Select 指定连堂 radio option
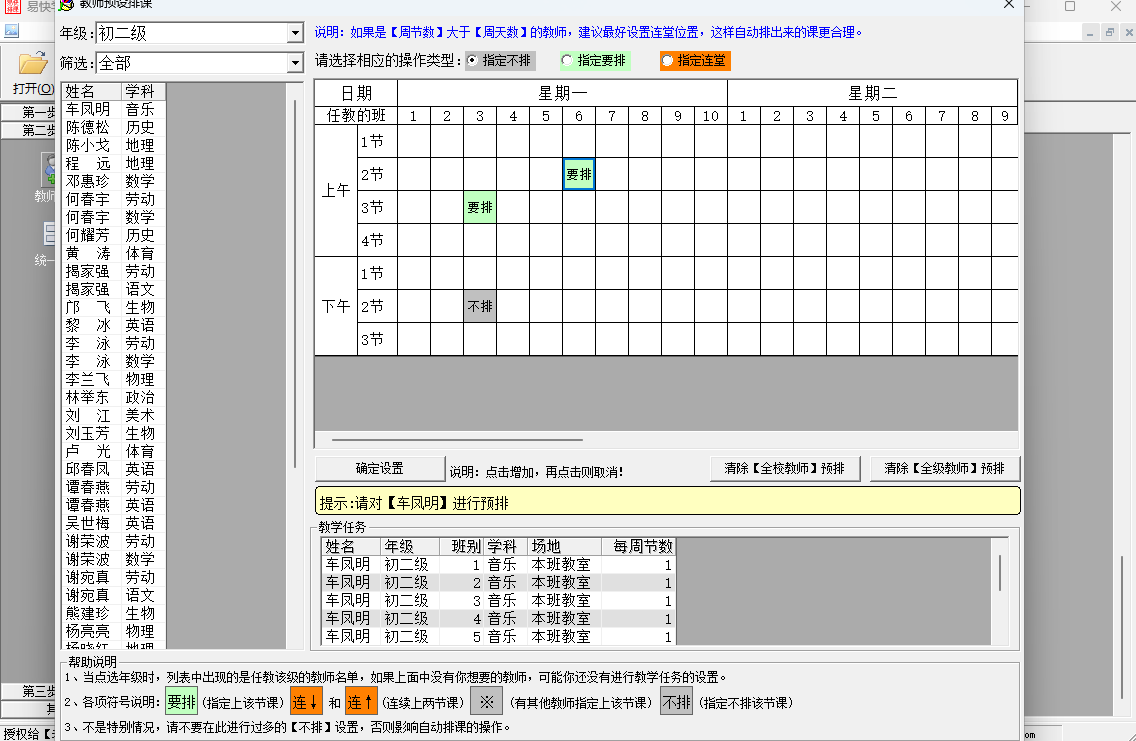This screenshot has width=1136, height=741. 695,61
